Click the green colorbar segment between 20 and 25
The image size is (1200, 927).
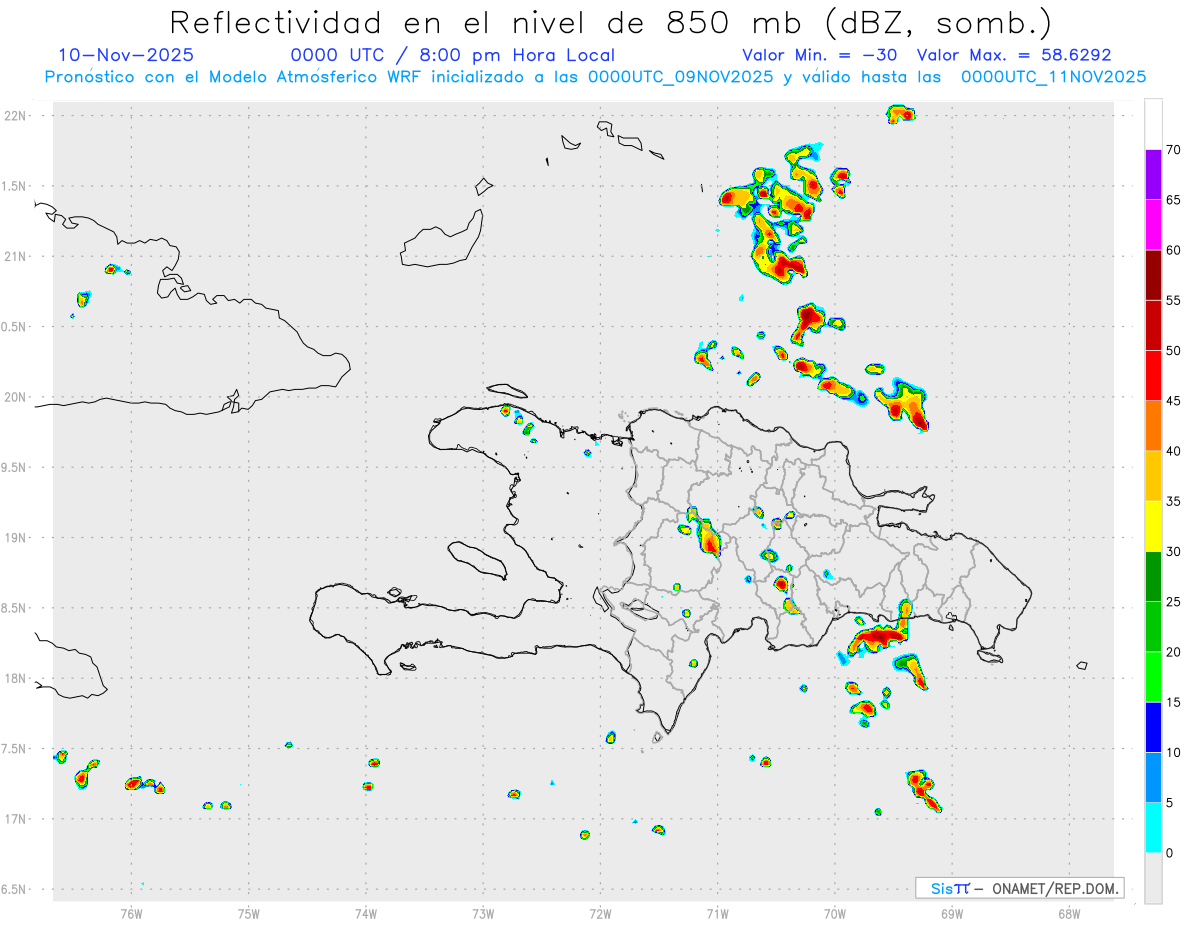pos(1153,627)
